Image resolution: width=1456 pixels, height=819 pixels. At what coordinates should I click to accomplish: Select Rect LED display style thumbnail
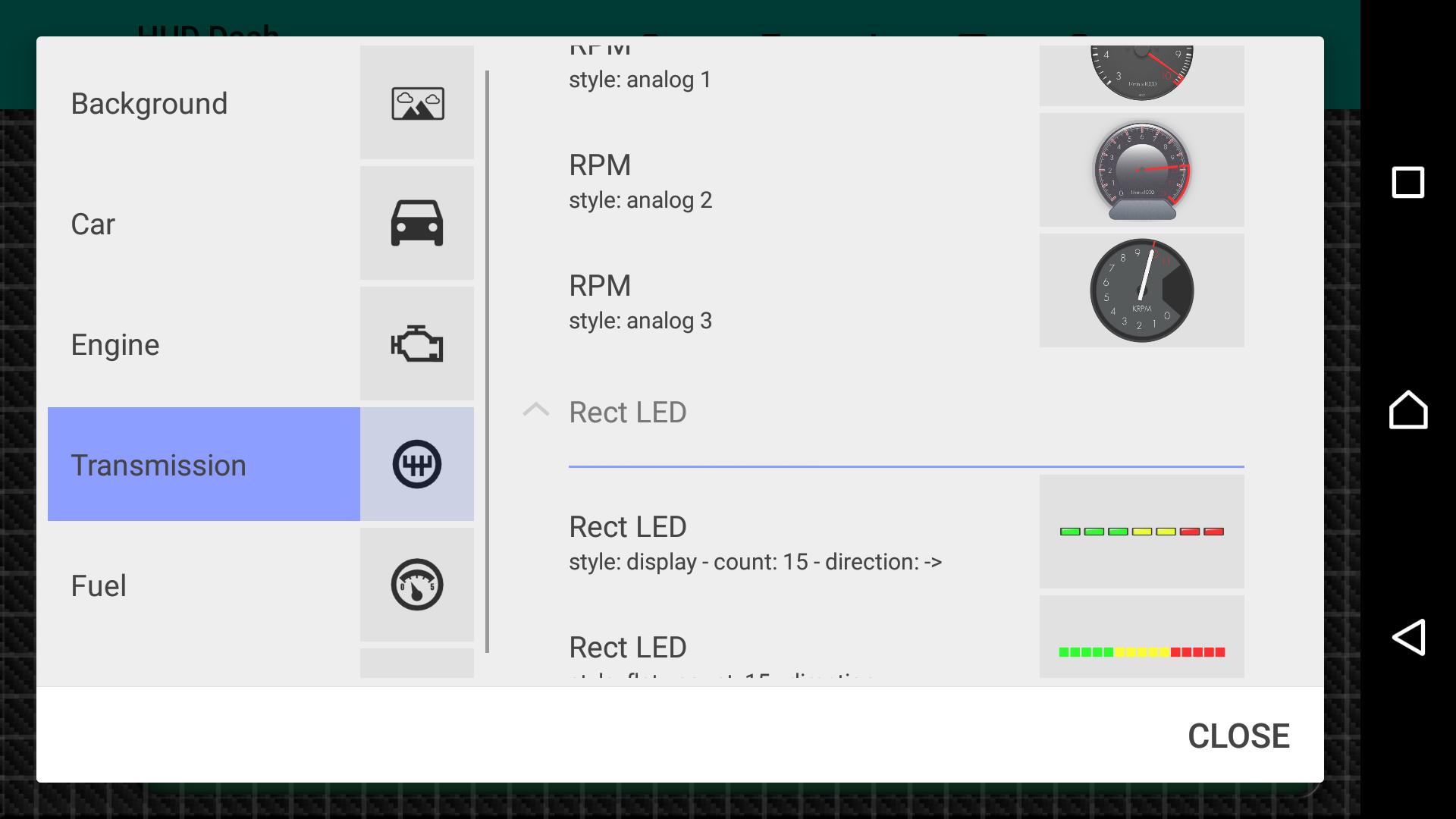[1142, 531]
